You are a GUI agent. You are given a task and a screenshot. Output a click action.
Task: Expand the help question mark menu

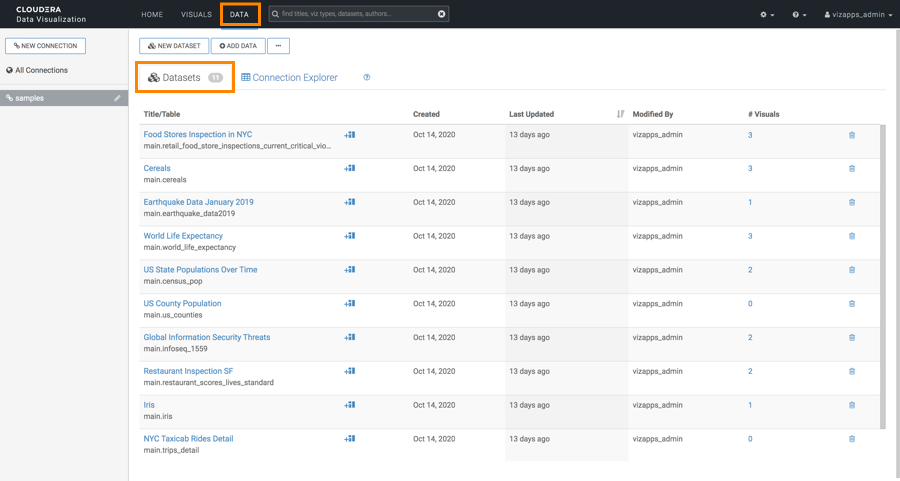(799, 15)
